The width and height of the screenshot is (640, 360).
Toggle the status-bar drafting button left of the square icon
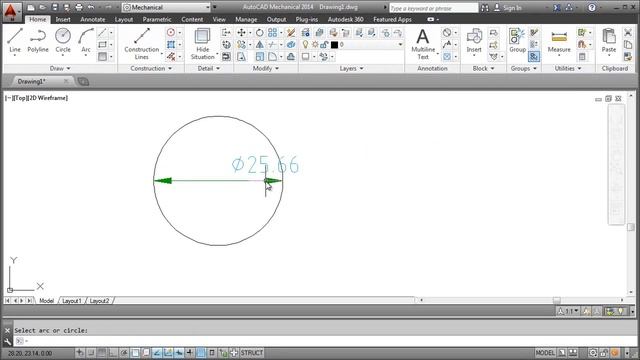tap(201, 353)
